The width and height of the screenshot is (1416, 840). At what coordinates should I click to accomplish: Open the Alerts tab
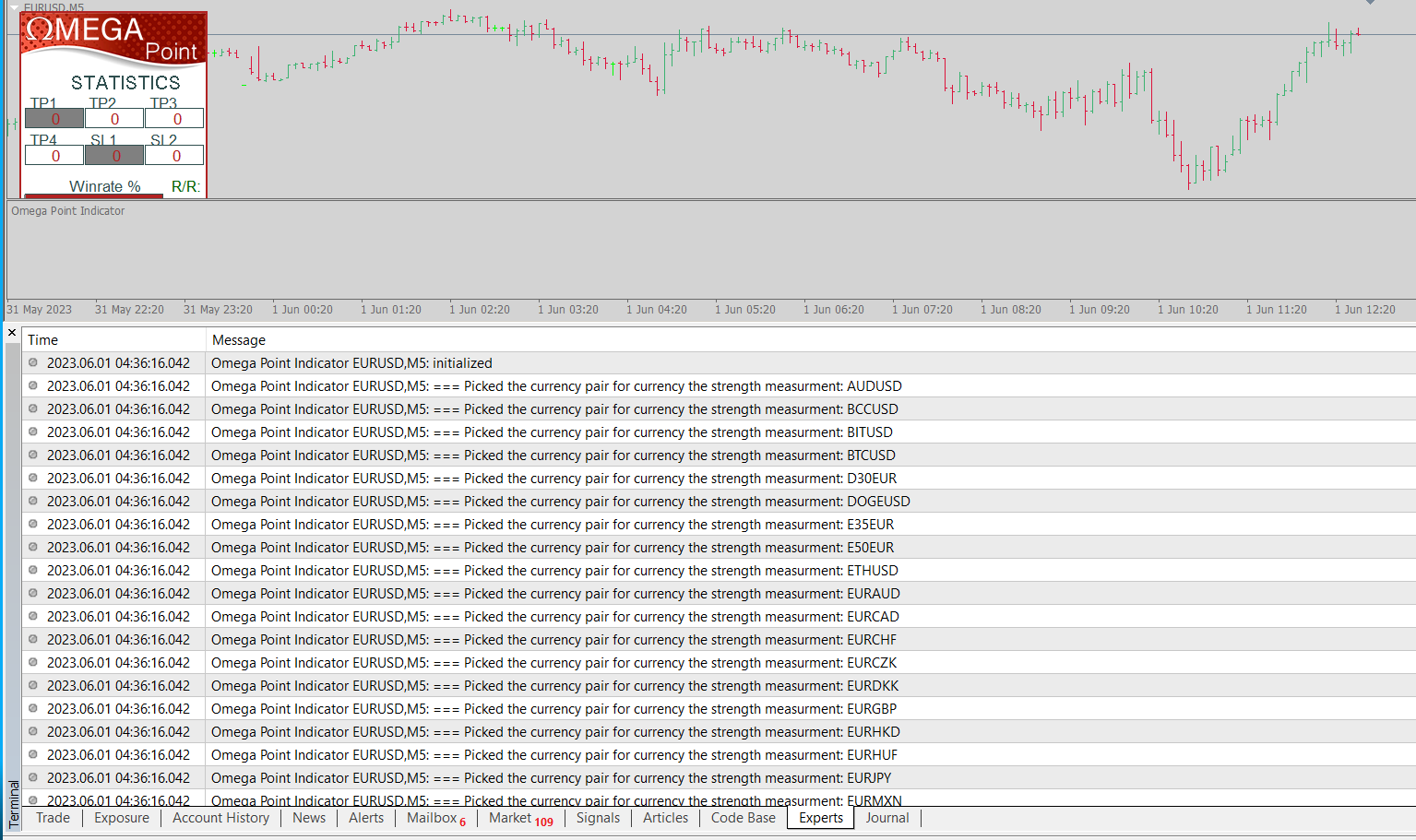point(366,818)
